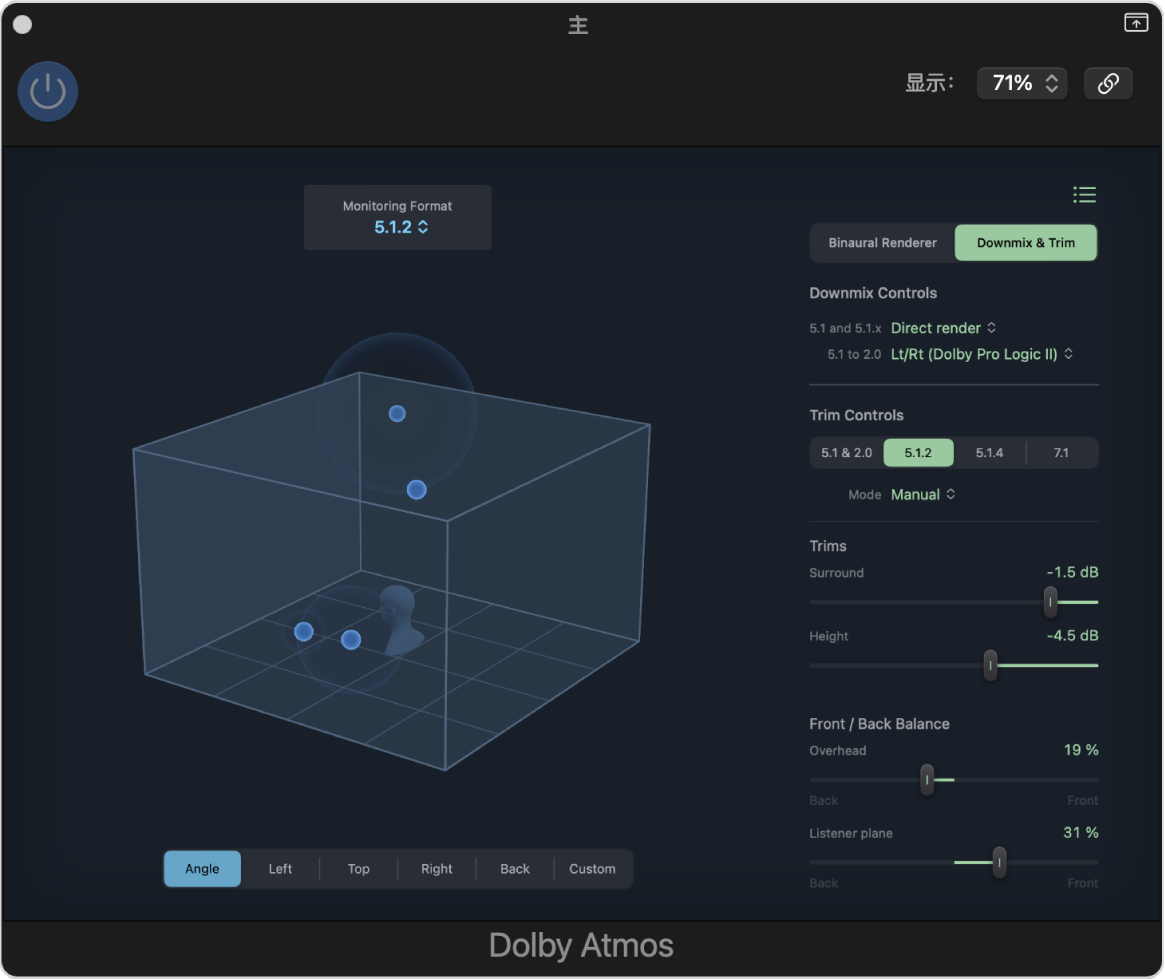This screenshot has height=979, width=1165.
Task: Click the Front / Back Balance heading
Action: pos(879,724)
